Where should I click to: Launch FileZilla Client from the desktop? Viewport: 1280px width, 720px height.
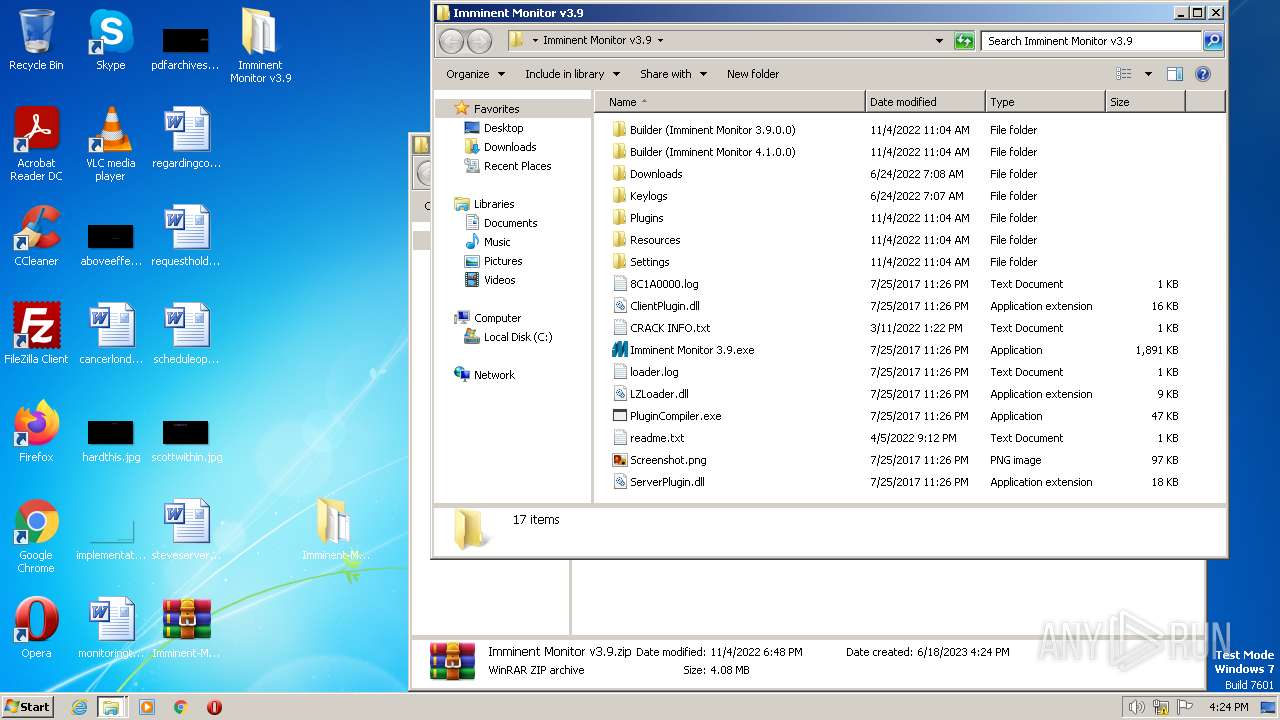coord(36,334)
